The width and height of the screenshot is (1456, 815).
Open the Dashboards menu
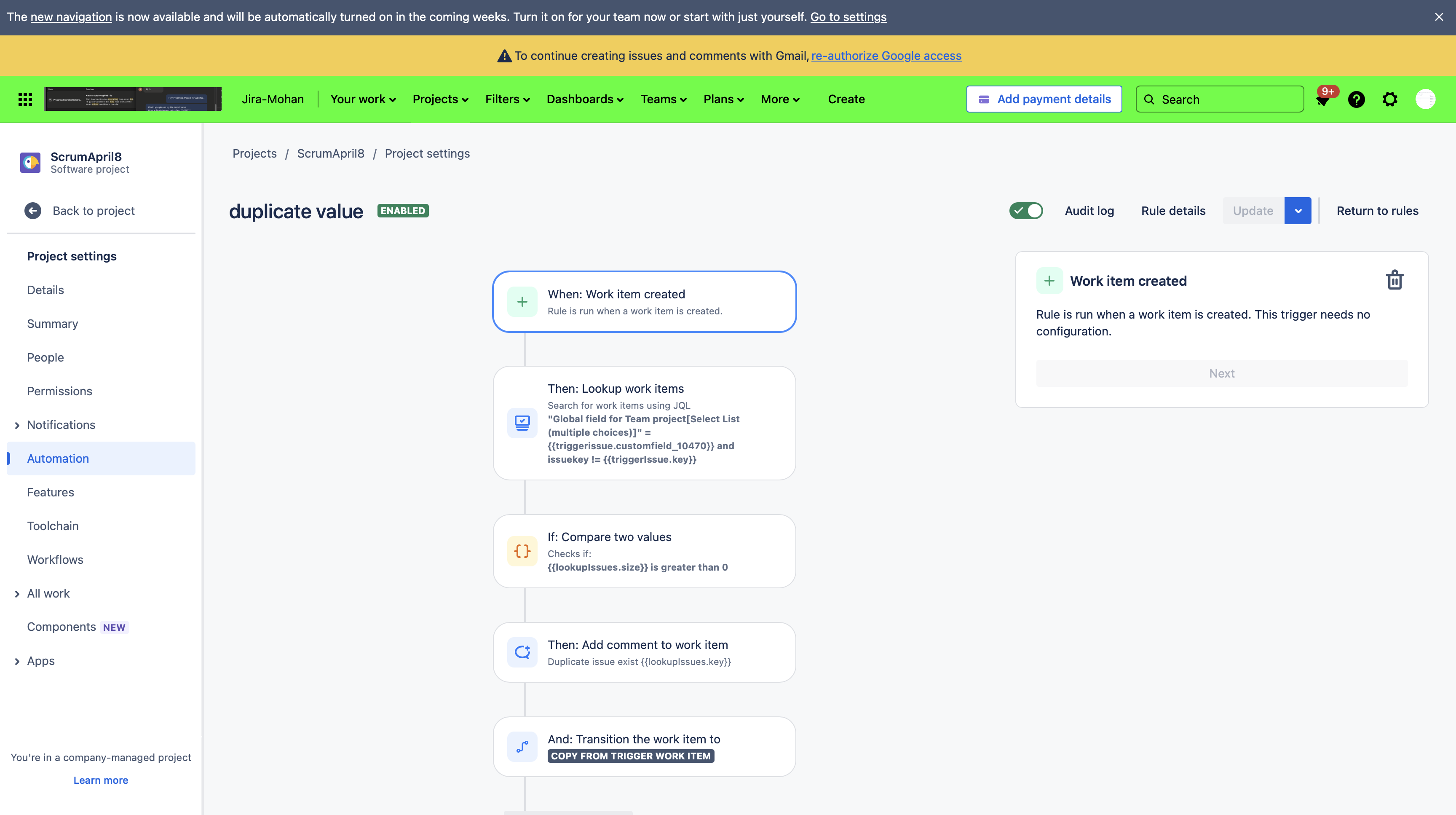tap(585, 99)
